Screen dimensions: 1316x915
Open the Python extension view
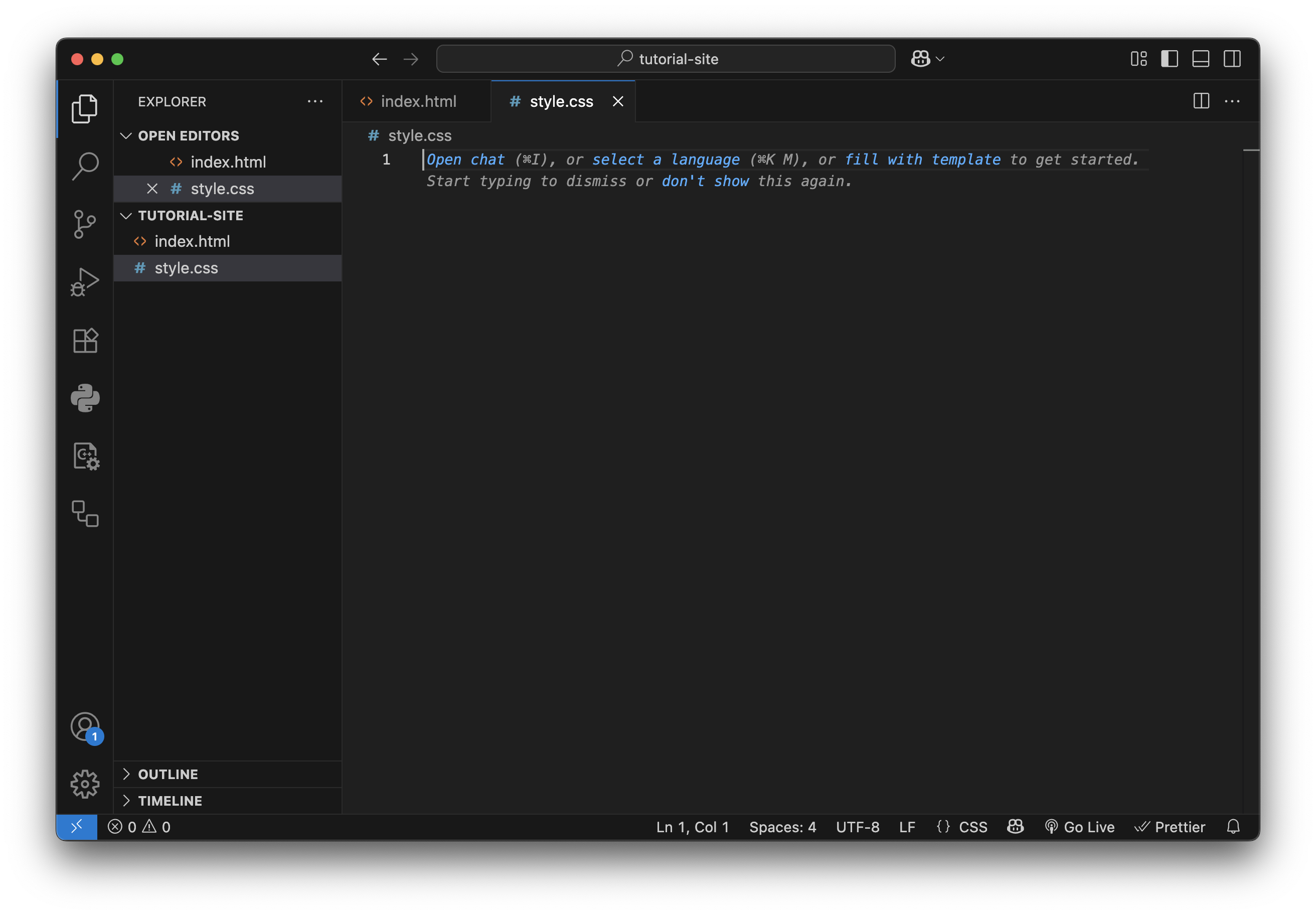pyautogui.click(x=85, y=398)
